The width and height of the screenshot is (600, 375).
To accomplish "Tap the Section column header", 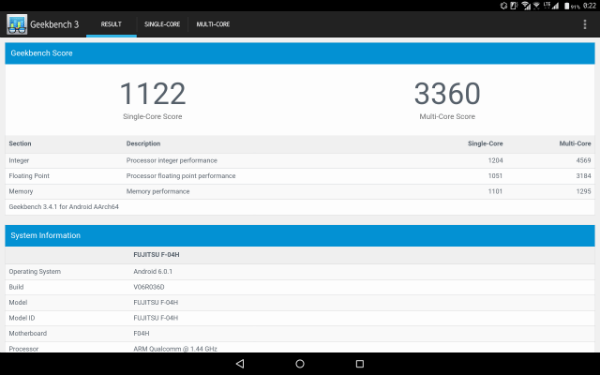I will click(20, 143).
